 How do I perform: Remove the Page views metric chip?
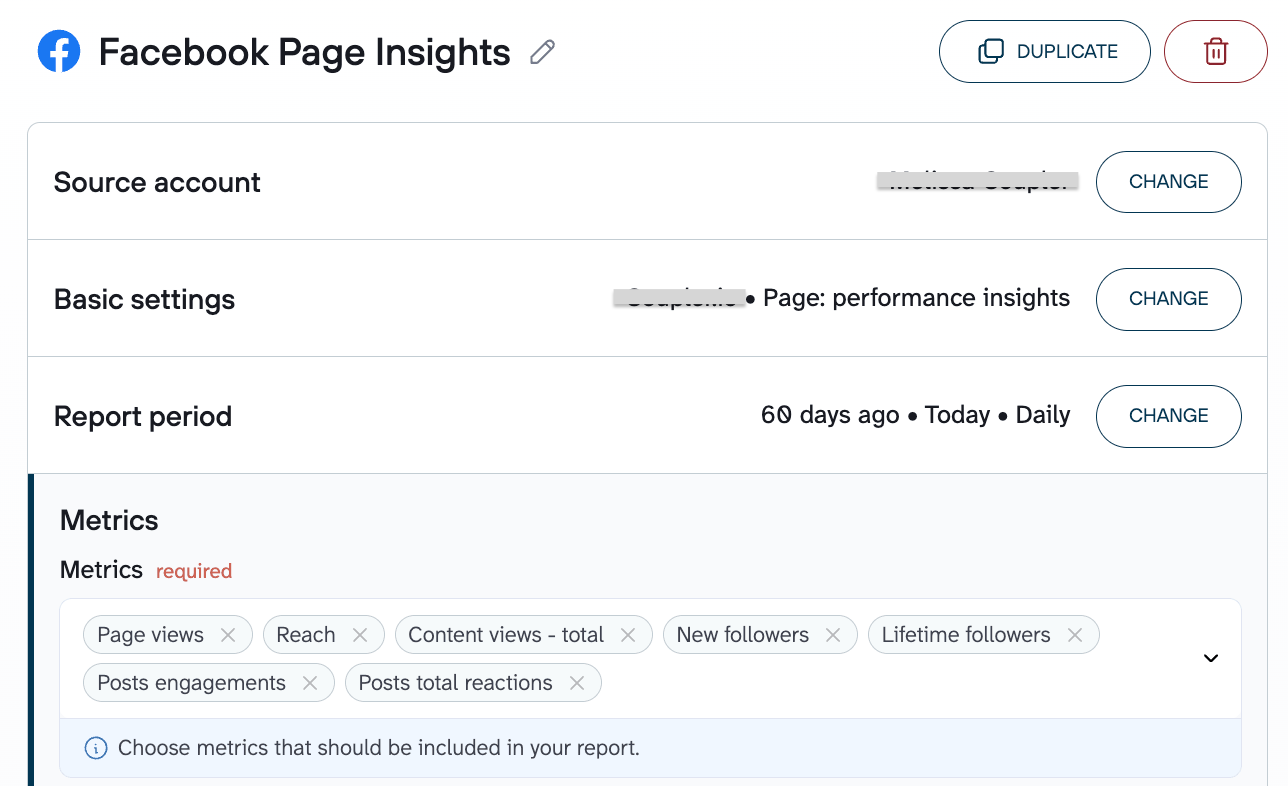228,635
